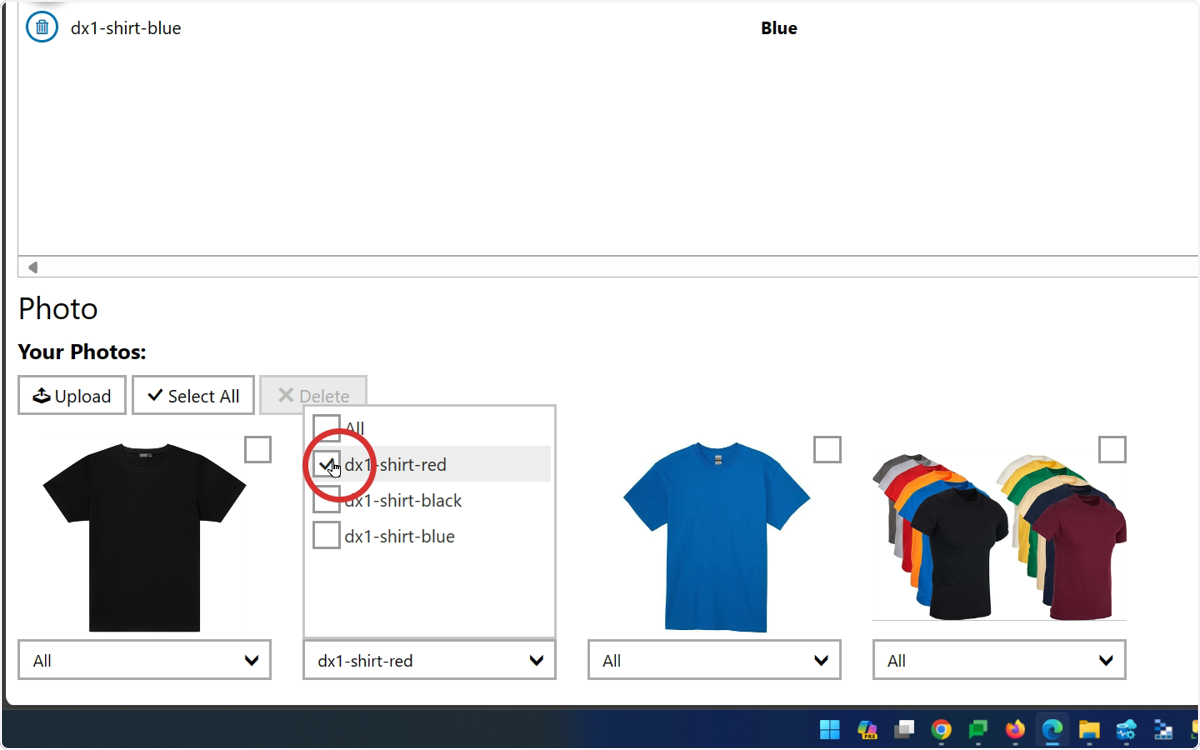Click the Upload button

pos(72,396)
